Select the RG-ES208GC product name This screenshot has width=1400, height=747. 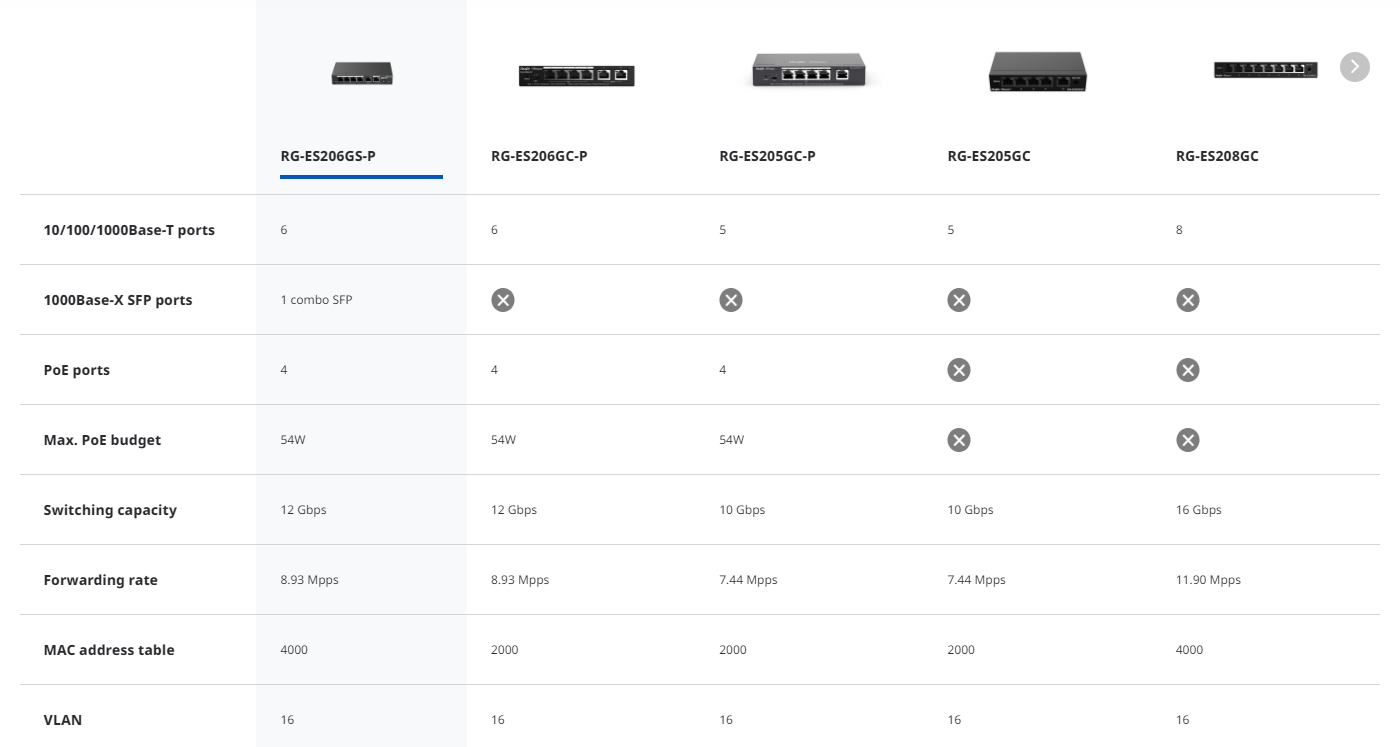click(x=1217, y=156)
